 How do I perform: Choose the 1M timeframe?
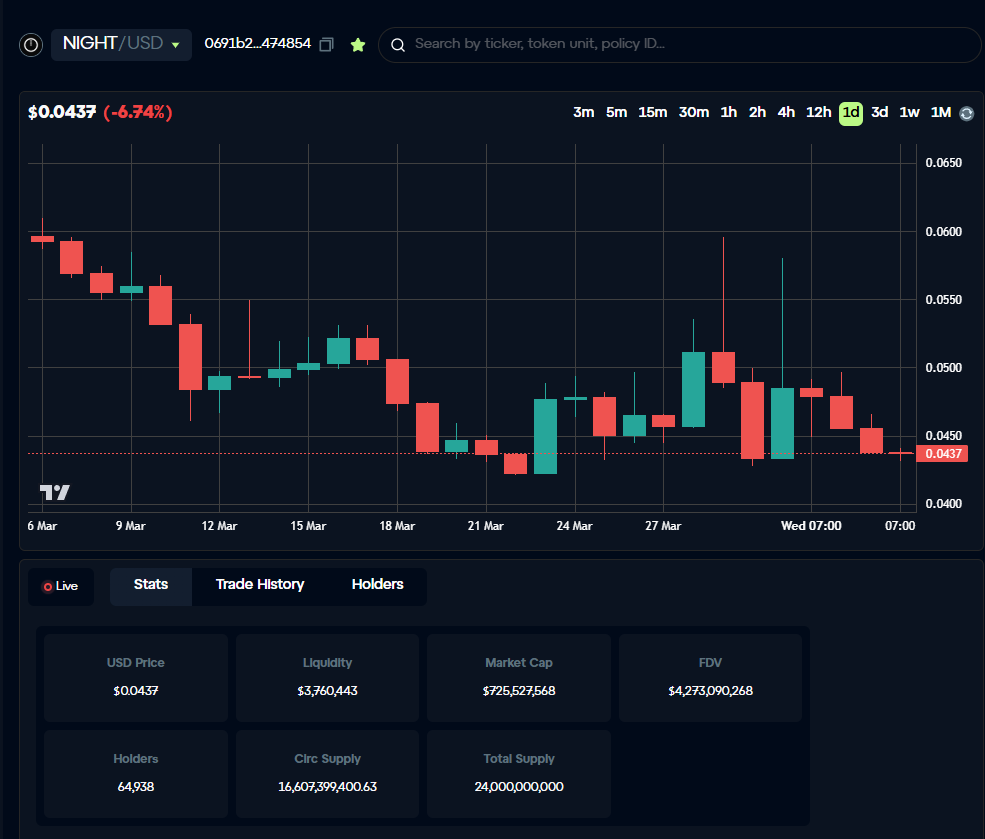(940, 112)
